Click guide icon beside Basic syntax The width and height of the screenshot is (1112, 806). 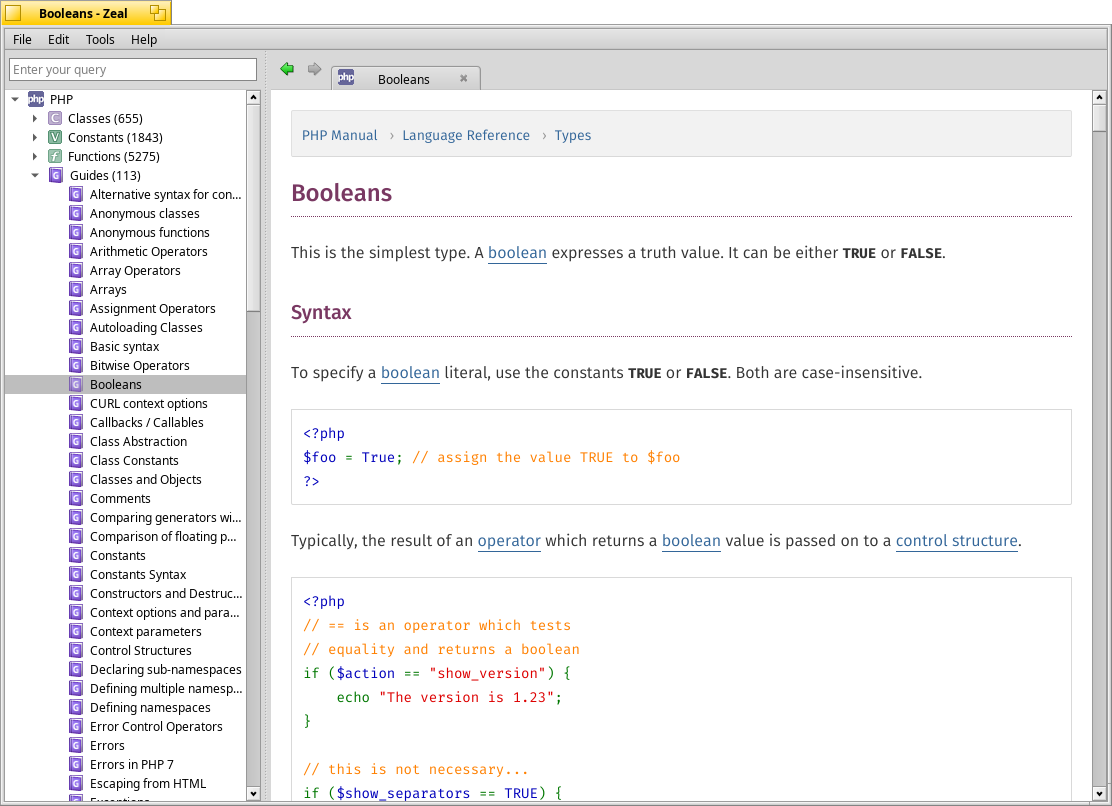coord(76,347)
